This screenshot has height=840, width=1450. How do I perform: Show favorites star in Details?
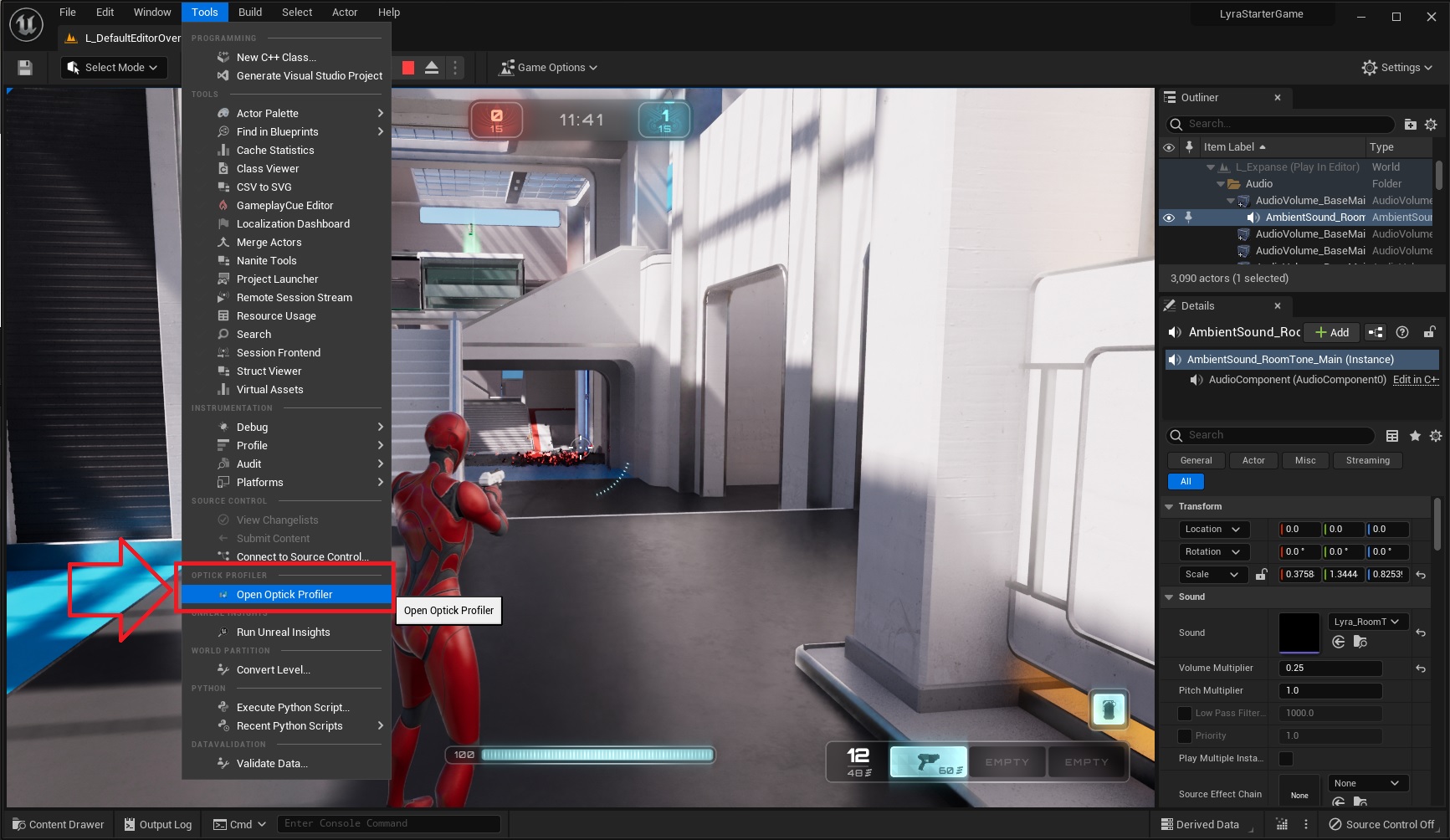click(1415, 436)
